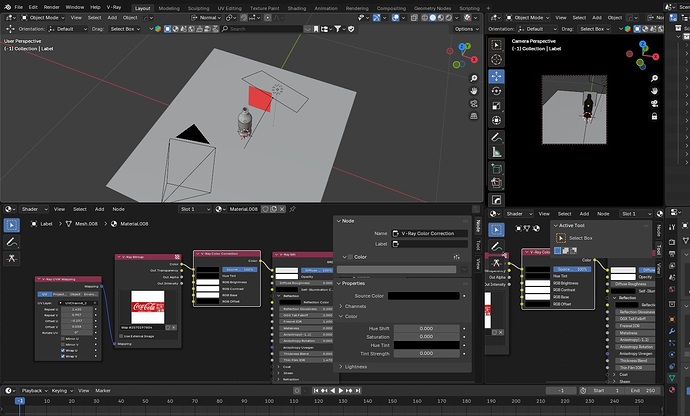
Task: Select the Annotate tool in camera viewport
Action: [x=496, y=137]
